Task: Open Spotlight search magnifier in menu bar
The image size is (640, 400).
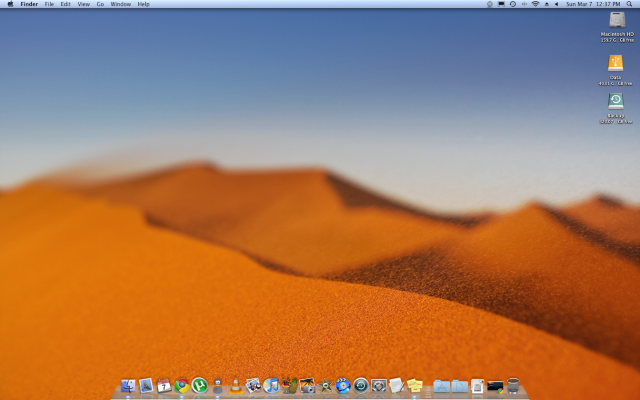Action: (x=629, y=4)
